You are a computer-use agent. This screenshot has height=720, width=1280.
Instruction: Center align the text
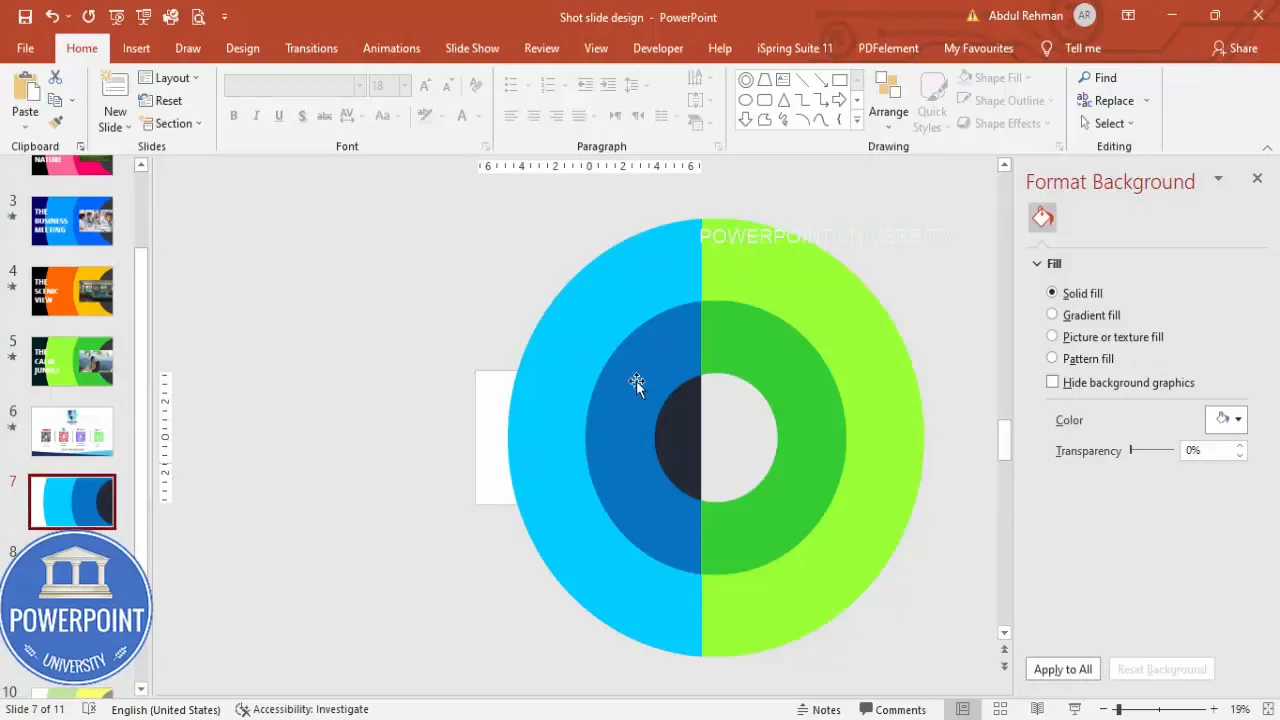[x=533, y=116]
